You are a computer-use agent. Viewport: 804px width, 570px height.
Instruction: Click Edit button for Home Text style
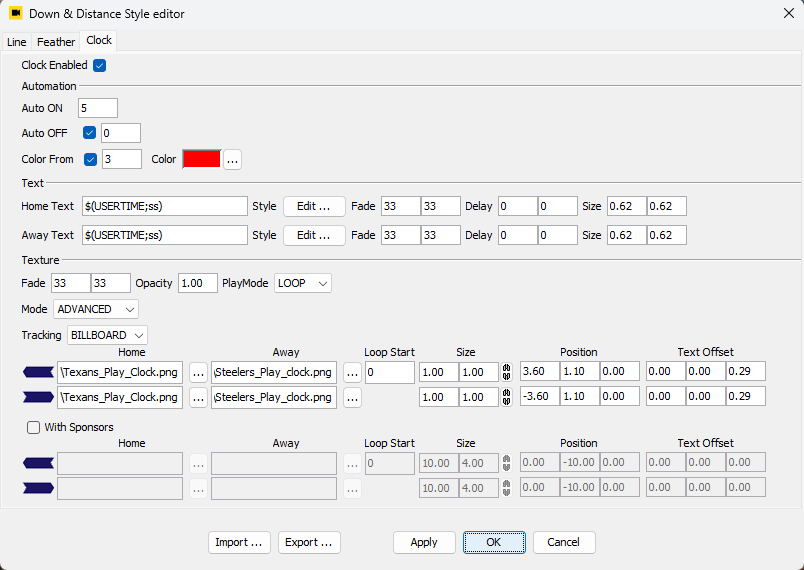[314, 207]
